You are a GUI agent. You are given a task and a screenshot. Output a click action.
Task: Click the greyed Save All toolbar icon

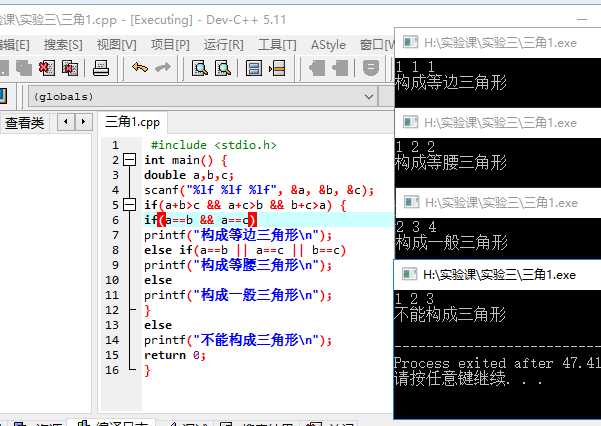coord(24,68)
